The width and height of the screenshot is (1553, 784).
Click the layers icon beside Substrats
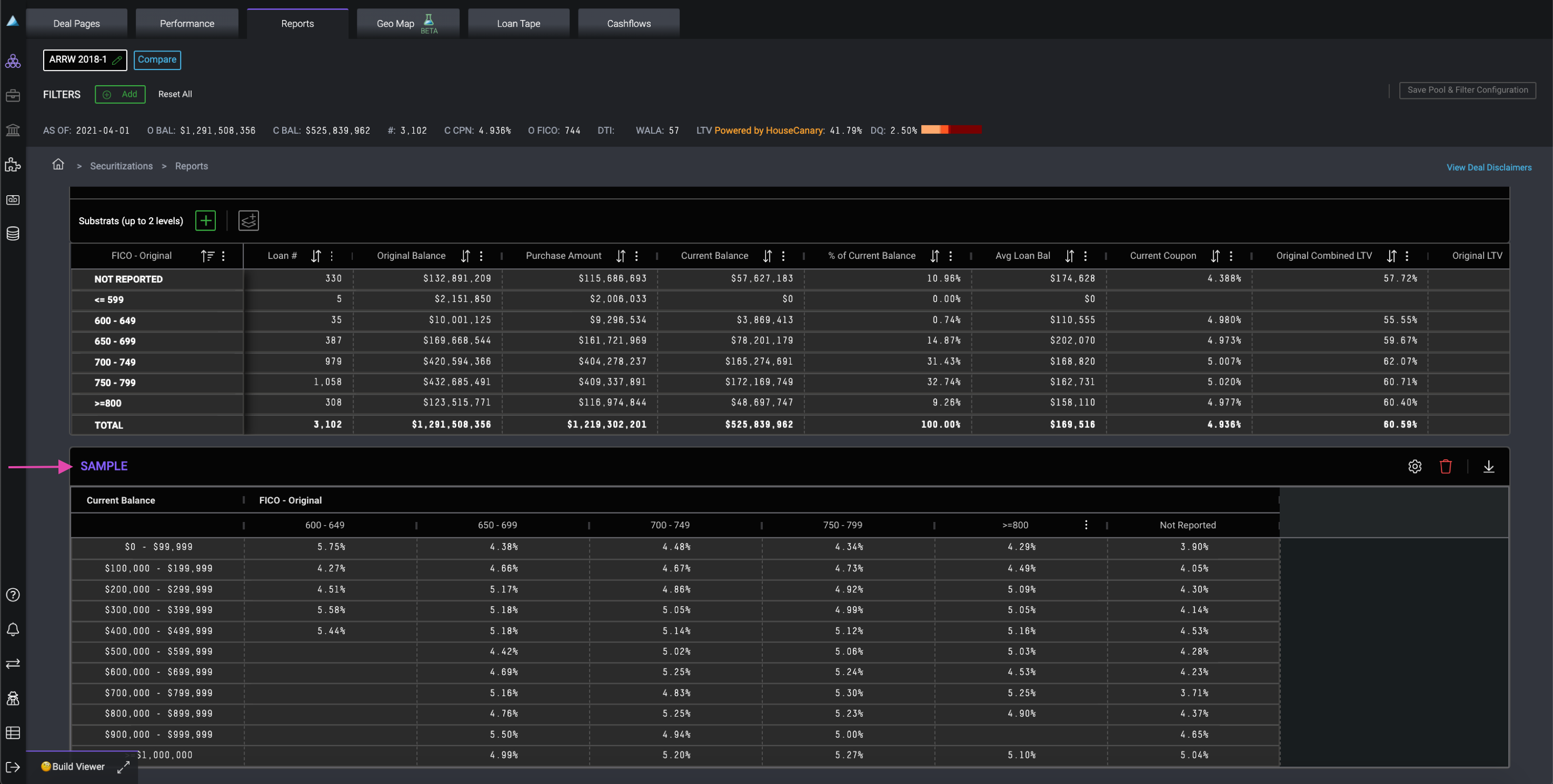pos(248,220)
